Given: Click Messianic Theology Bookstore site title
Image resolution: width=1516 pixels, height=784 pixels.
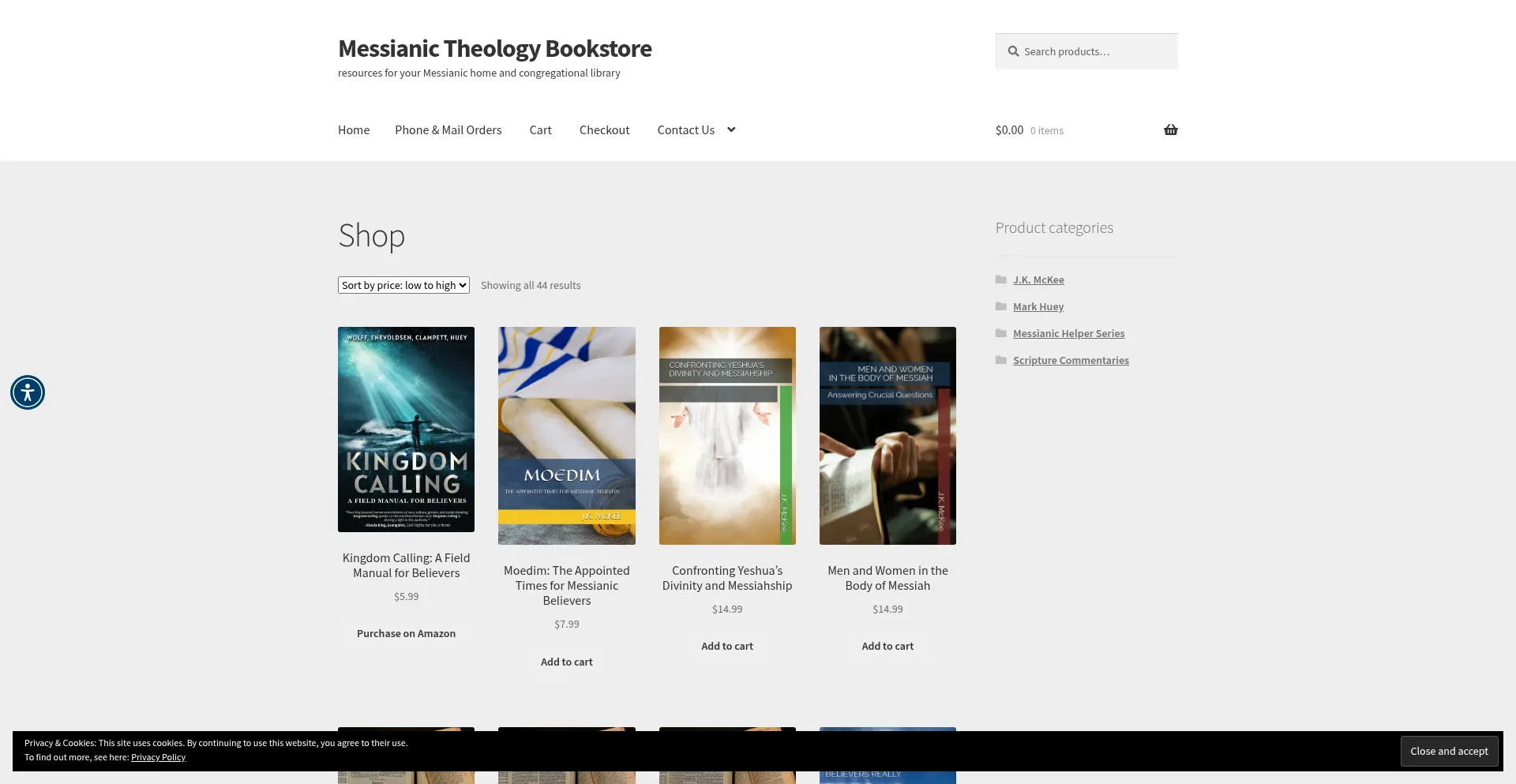Looking at the screenshot, I should [x=495, y=49].
